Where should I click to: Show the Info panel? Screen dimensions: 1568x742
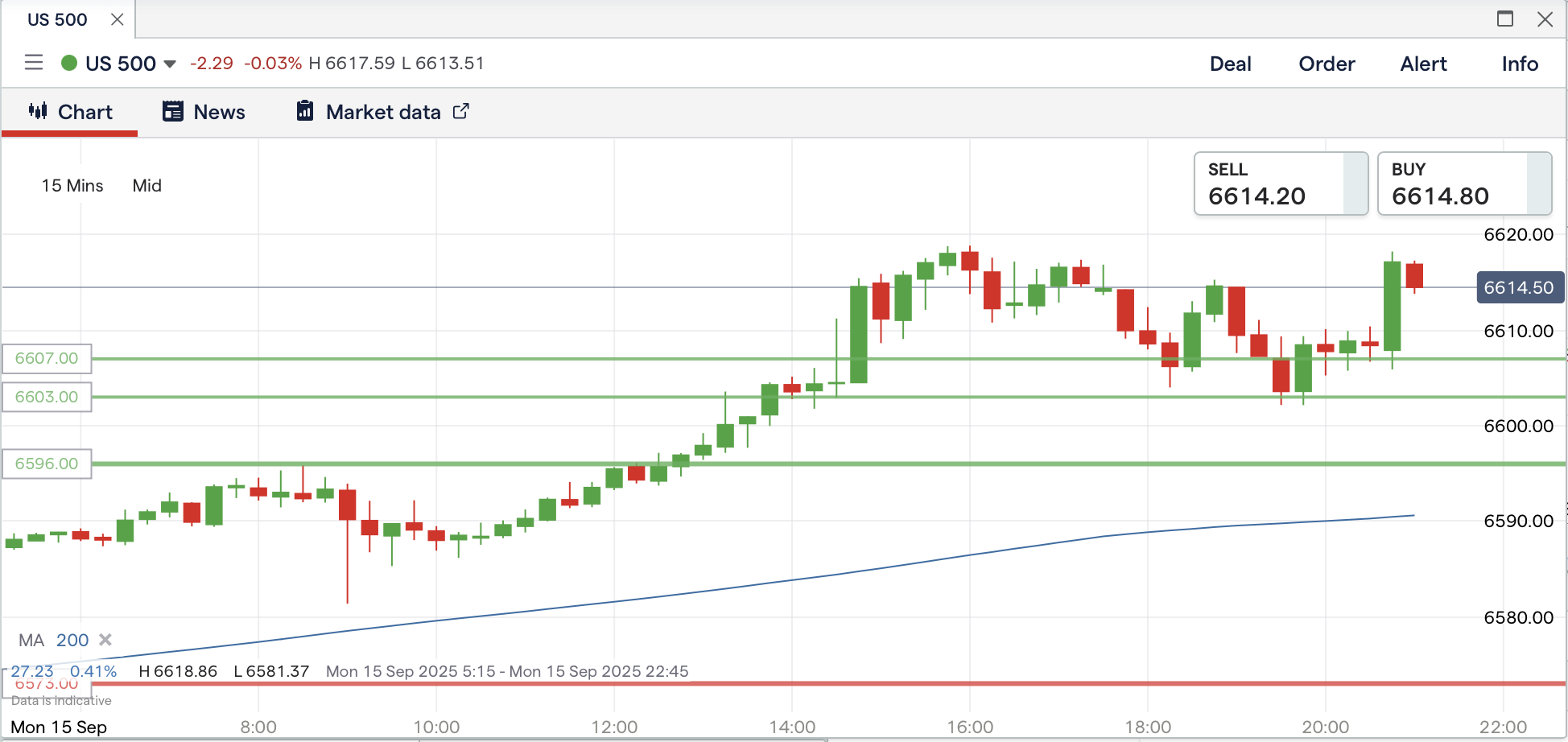(1520, 64)
